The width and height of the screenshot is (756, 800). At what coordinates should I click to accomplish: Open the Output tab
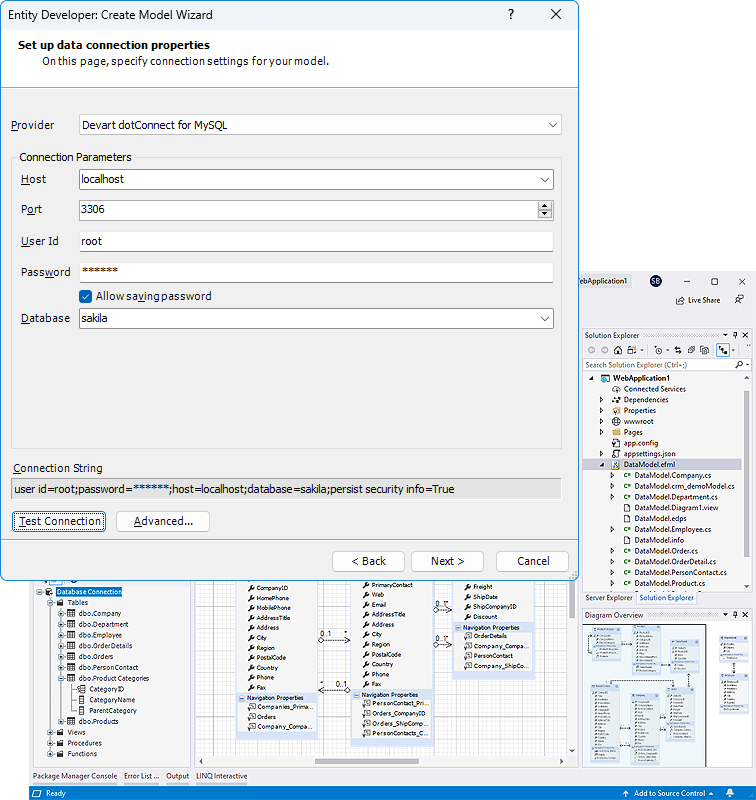pos(178,776)
